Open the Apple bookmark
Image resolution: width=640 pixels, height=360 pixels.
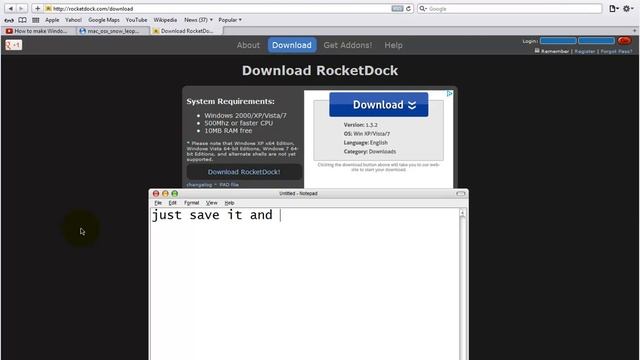(52, 20)
